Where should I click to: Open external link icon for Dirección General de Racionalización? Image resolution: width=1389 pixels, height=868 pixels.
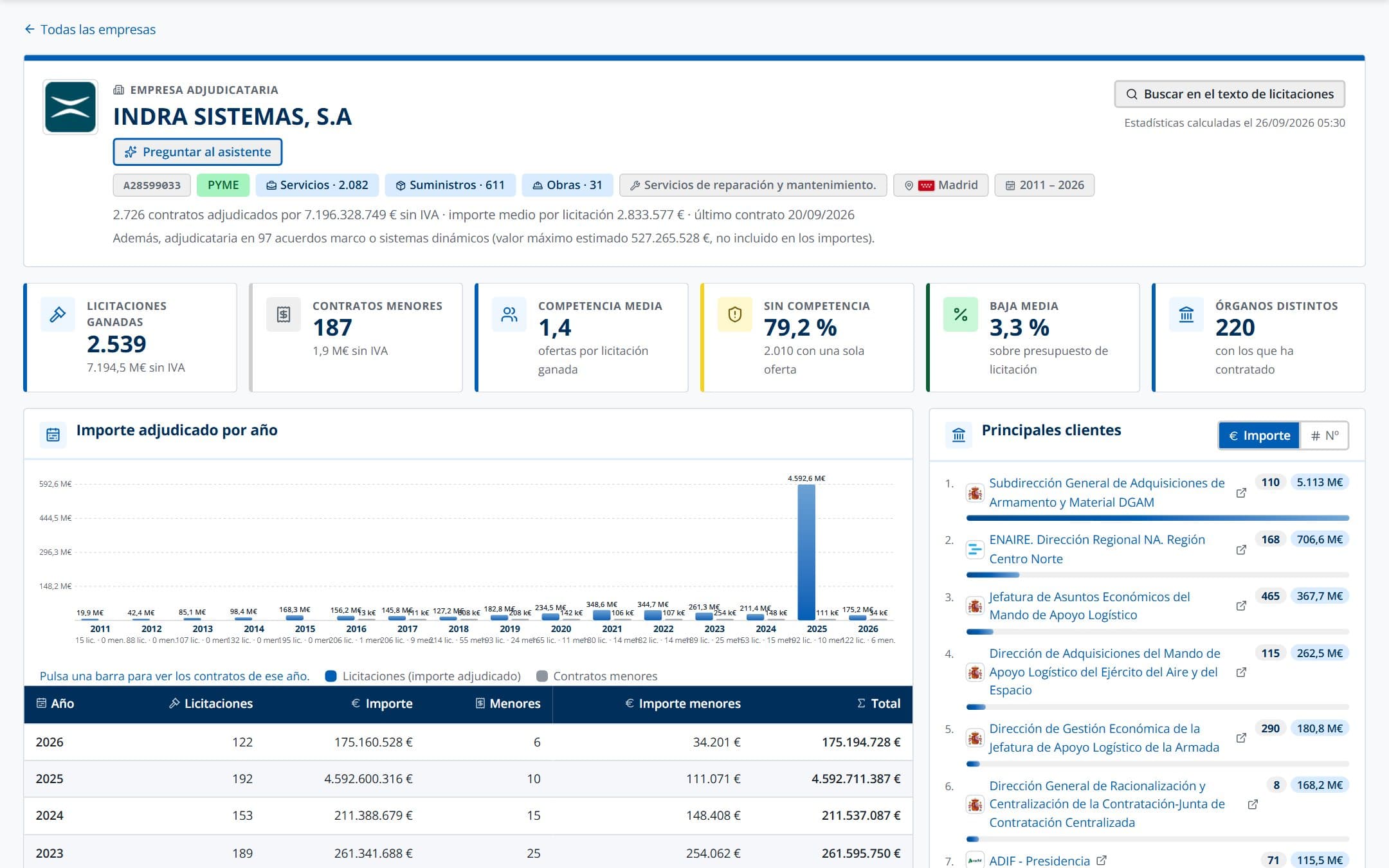point(1253,804)
